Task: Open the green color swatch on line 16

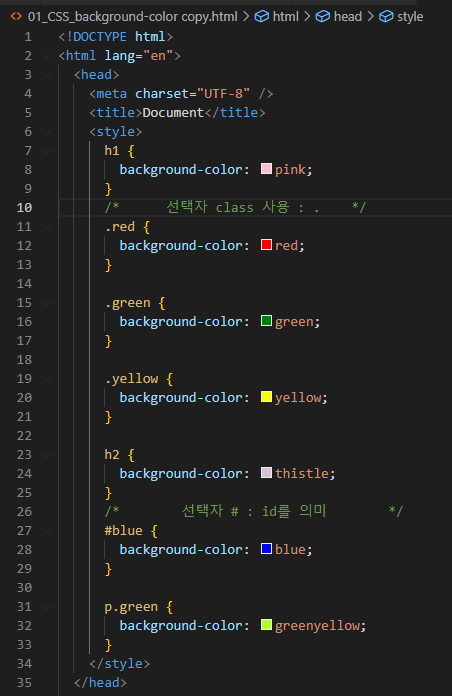Action: tap(266, 321)
